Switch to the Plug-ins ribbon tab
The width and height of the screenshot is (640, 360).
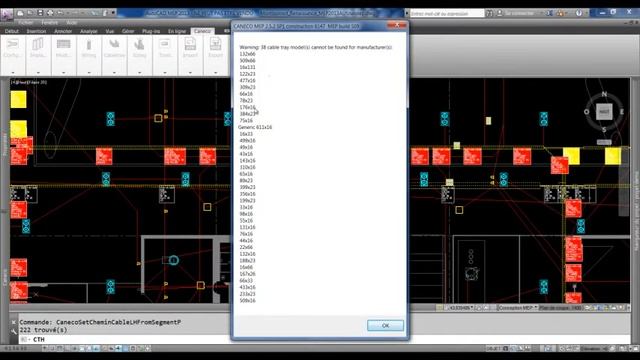[x=151, y=31]
